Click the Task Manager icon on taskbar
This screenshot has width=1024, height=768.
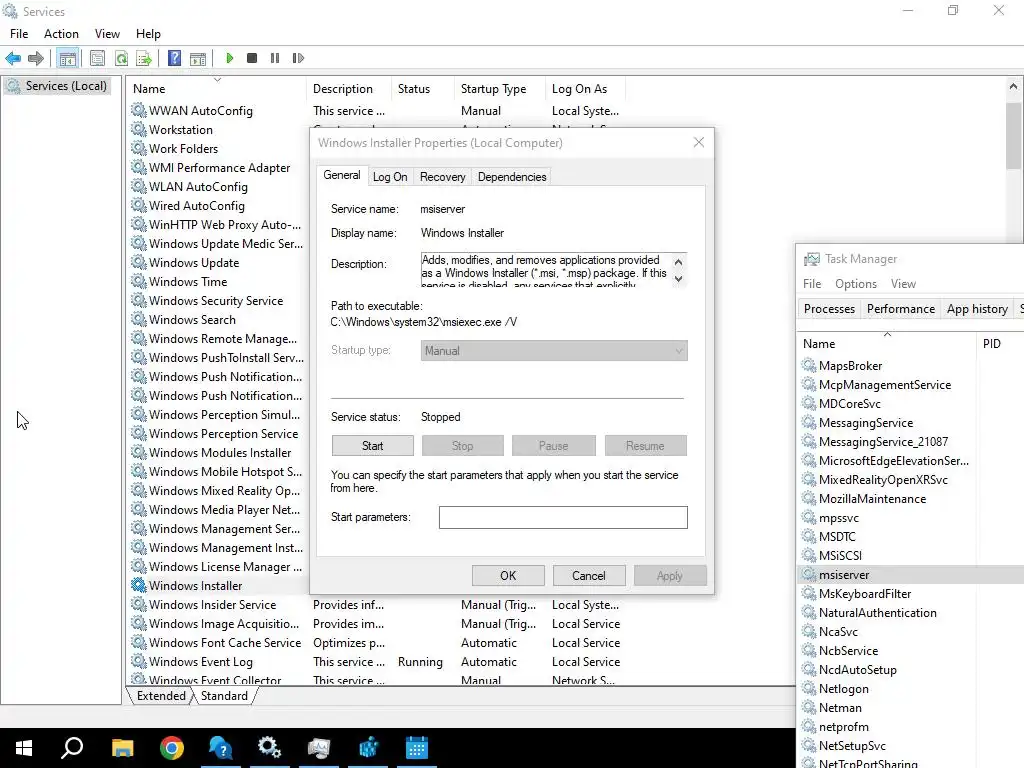pos(319,748)
